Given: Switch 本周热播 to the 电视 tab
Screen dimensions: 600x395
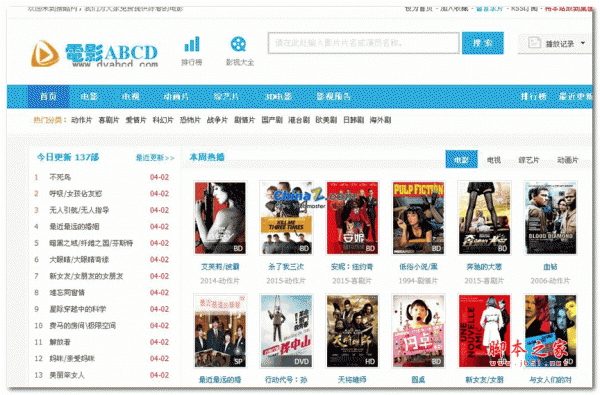Looking at the screenshot, I should (x=494, y=160).
